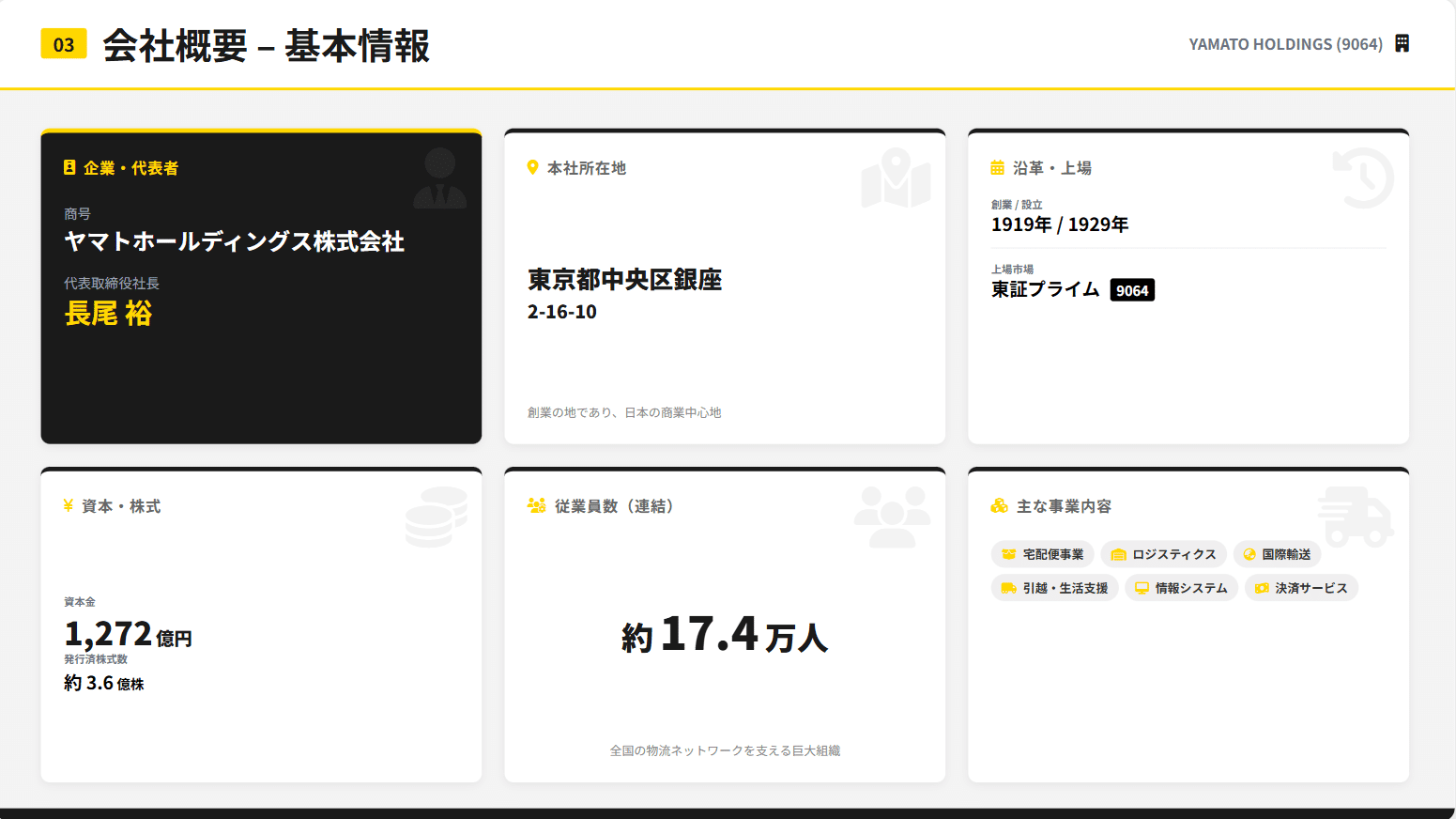
Task: Click the open box icon in 宅配便事業 tag
Action: [1008, 554]
